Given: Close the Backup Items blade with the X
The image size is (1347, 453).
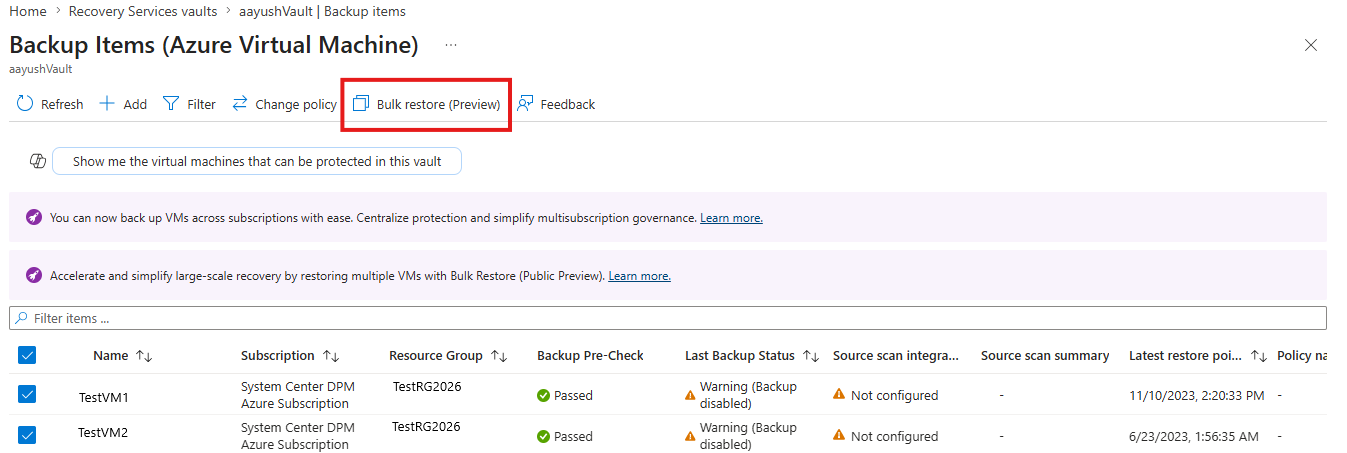Looking at the screenshot, I should coord(1311,45).
